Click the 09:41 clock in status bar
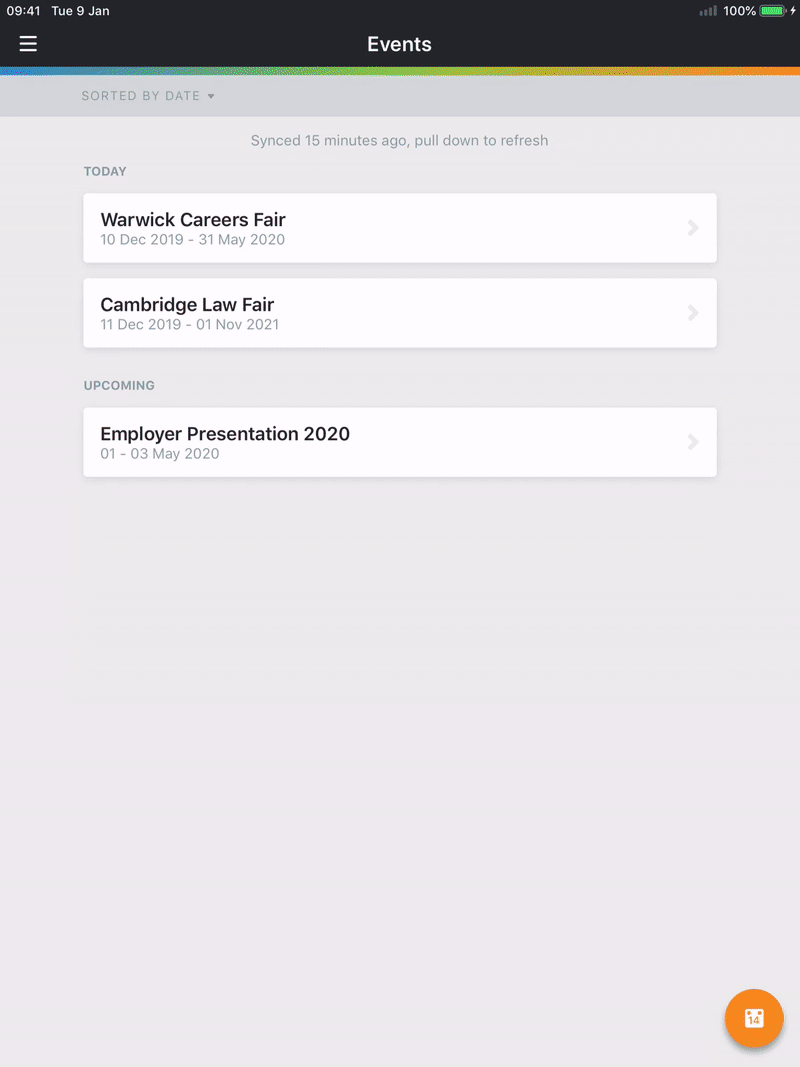Screen dimensions: 800x1067 coord(23,11)
